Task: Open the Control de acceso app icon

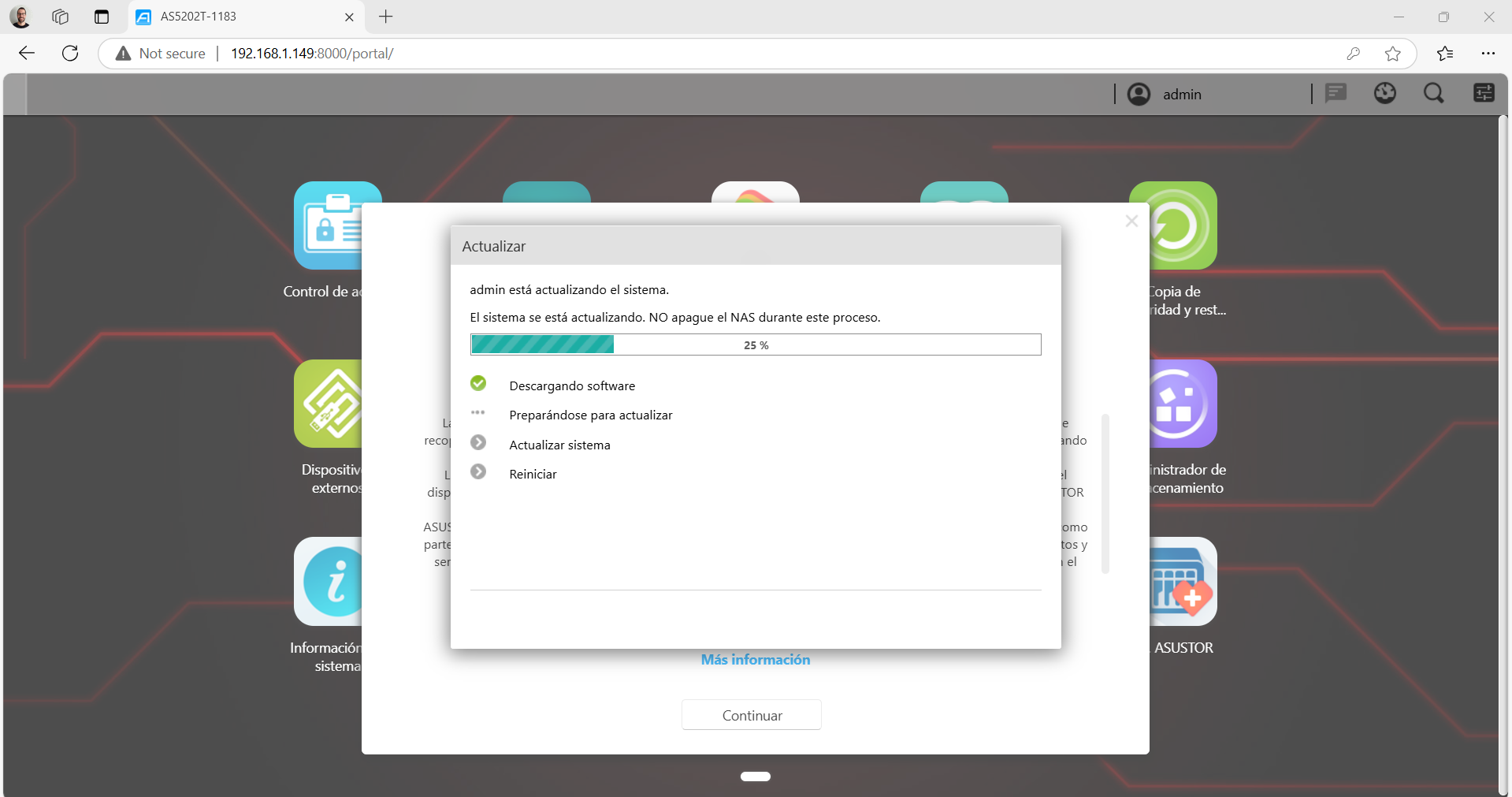Action: [x=327, y=225]
